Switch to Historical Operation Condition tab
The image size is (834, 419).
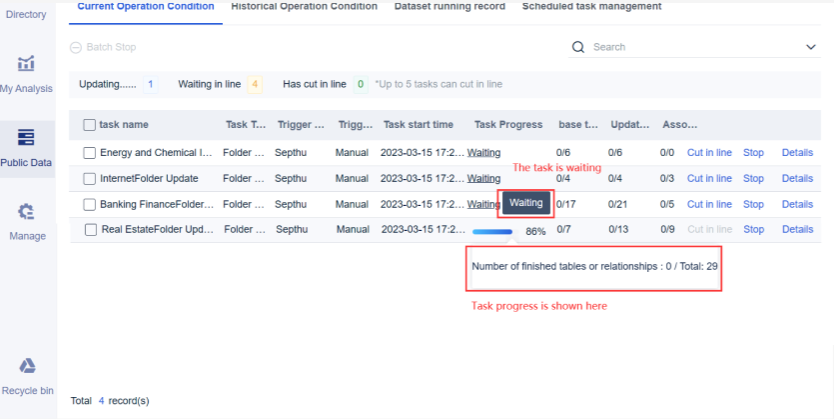pos(304,7)
